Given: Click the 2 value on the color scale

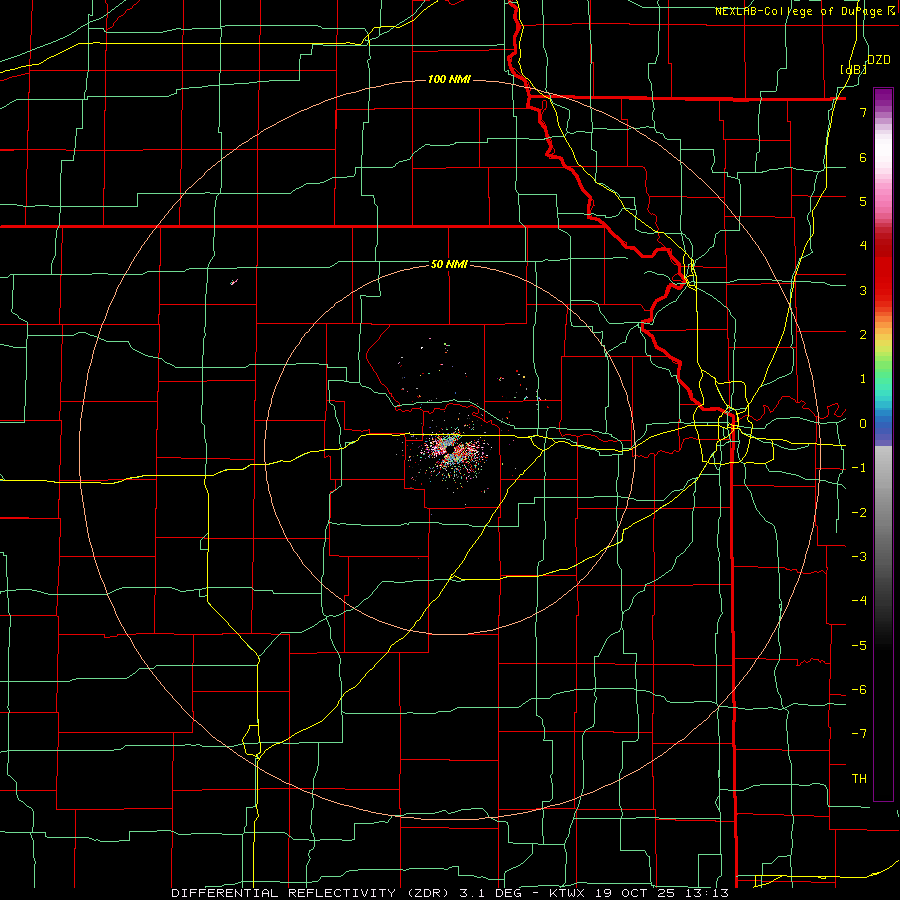Looking at the screenshot, I should tap(863, 335).
